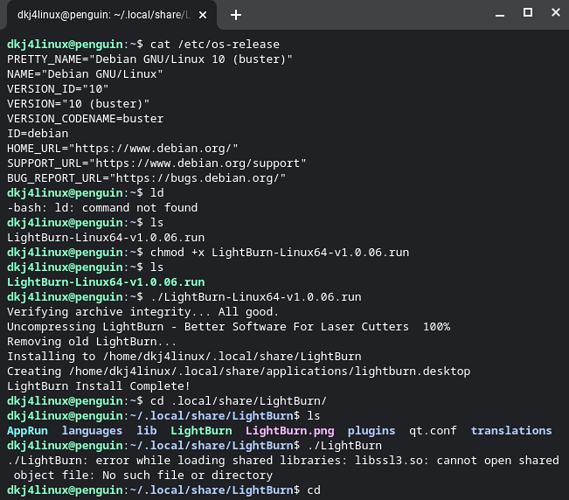Click the ./LightBurn-Linux64-v1.0.06.run command
Viewport: 569px width, 500px height.
tap(256, 297)
